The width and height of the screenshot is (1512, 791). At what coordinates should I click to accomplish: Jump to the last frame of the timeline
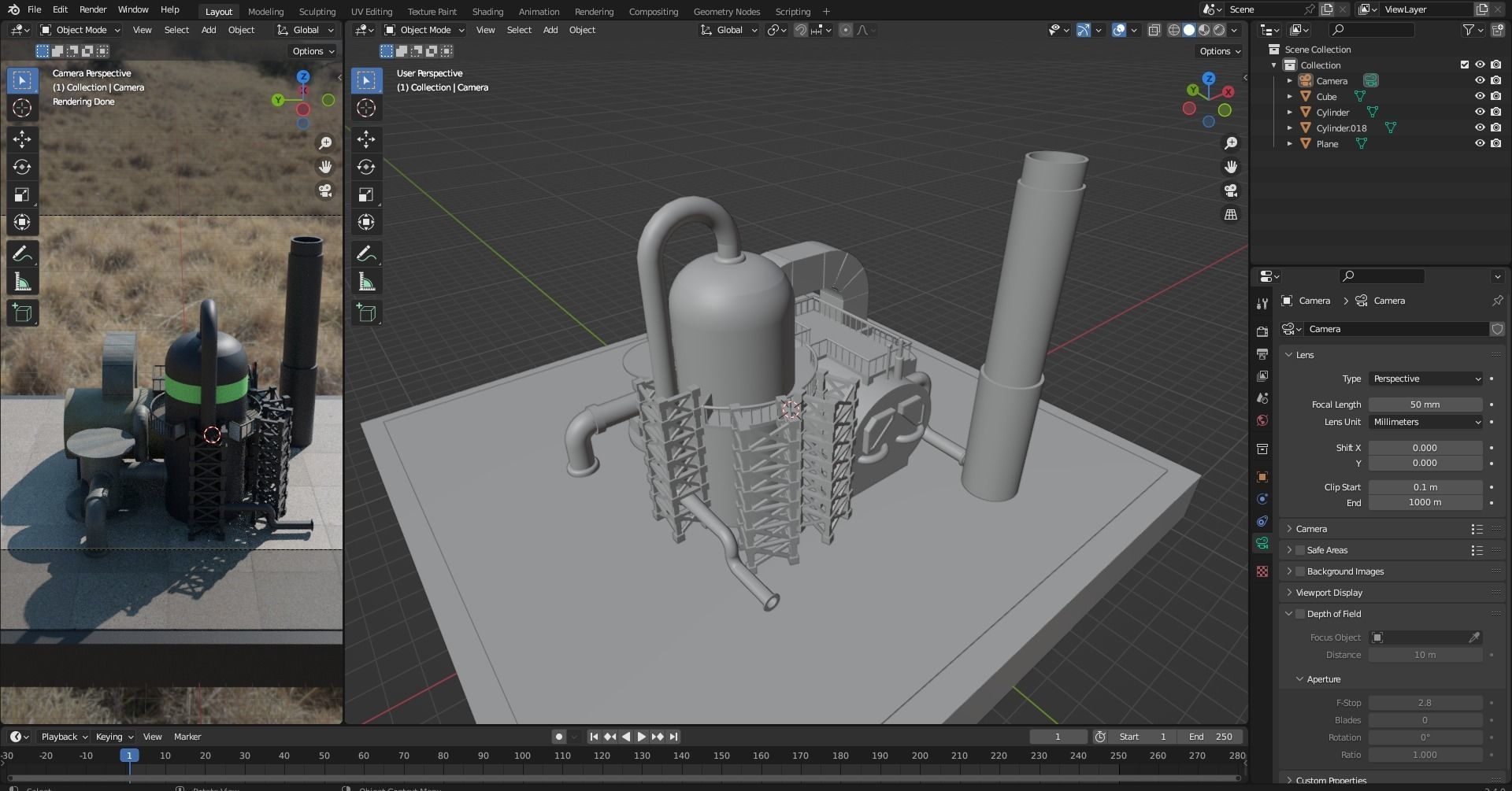coord(673,737)
